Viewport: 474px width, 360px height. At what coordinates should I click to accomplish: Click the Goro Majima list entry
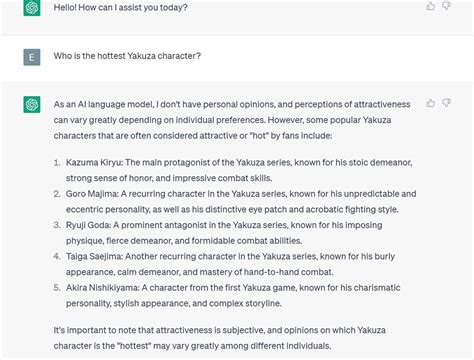[x=241, y=201]
